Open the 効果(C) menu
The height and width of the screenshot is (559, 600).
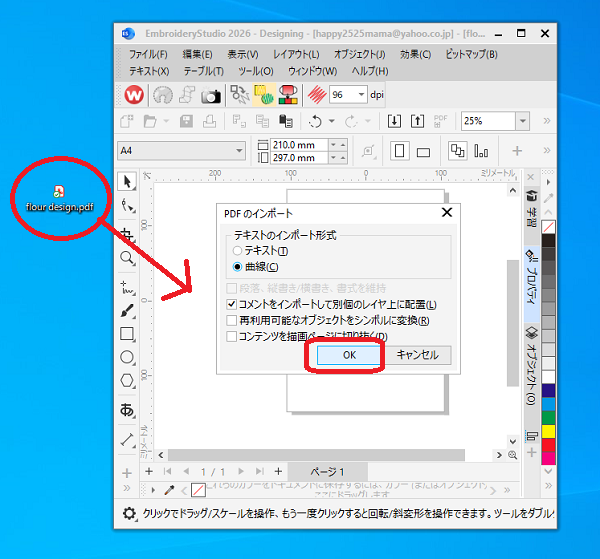tap(416, 54)
